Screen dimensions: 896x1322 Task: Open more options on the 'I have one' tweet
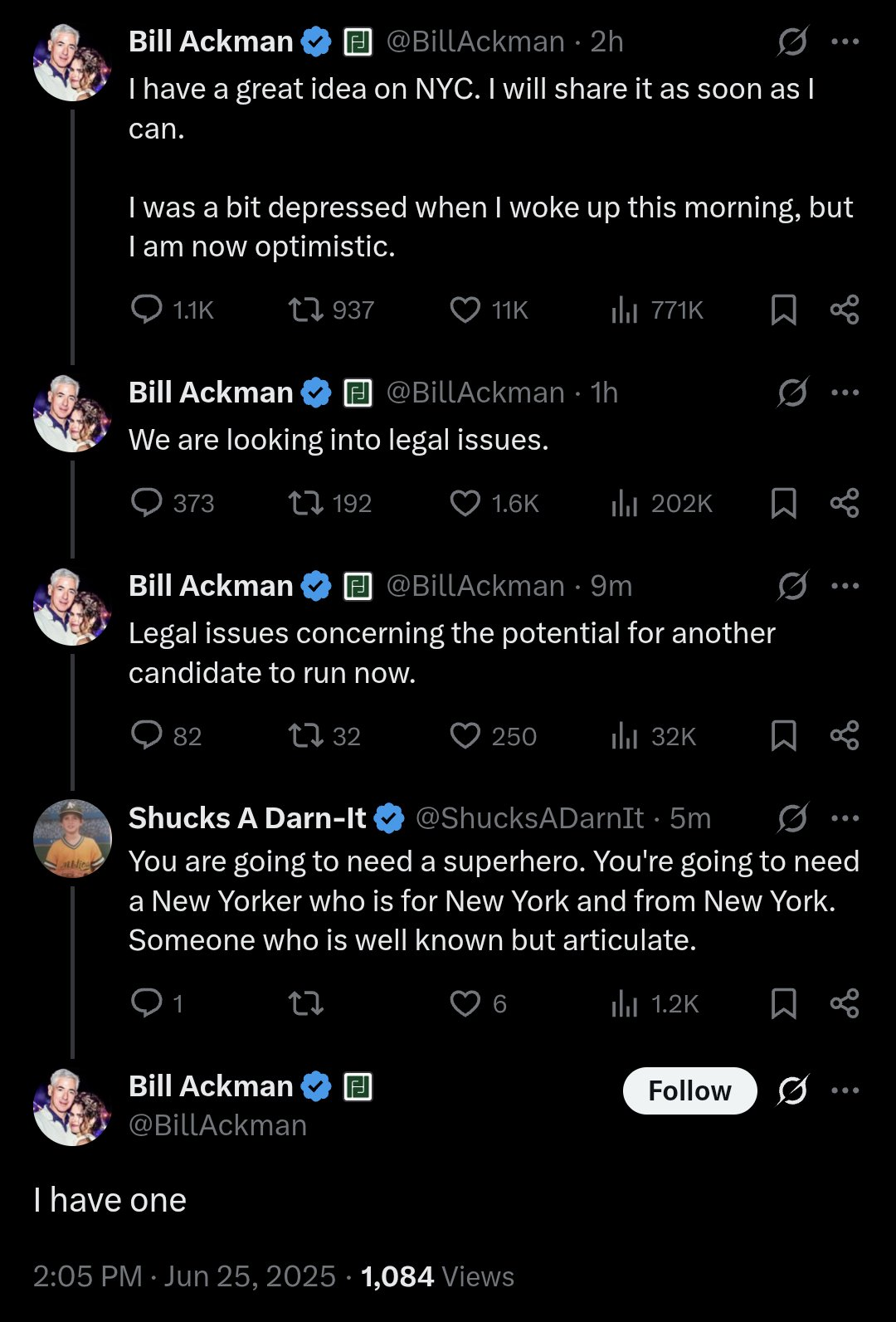click(x=845, y=1090)
